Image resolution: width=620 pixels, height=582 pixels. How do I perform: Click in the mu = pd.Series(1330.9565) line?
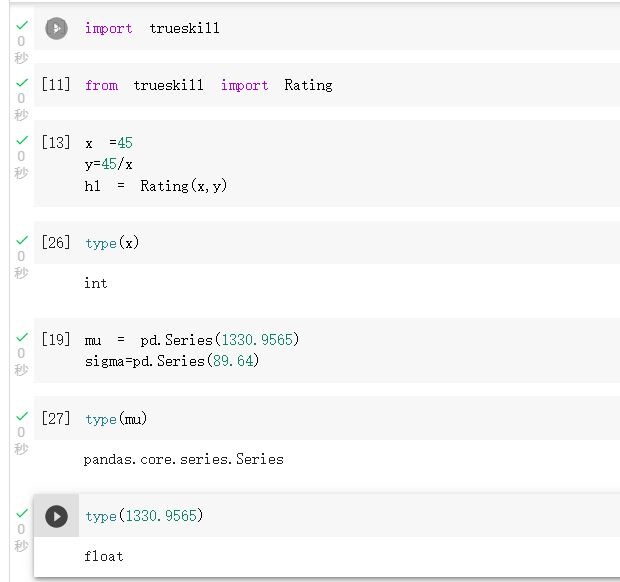[192, 340]
